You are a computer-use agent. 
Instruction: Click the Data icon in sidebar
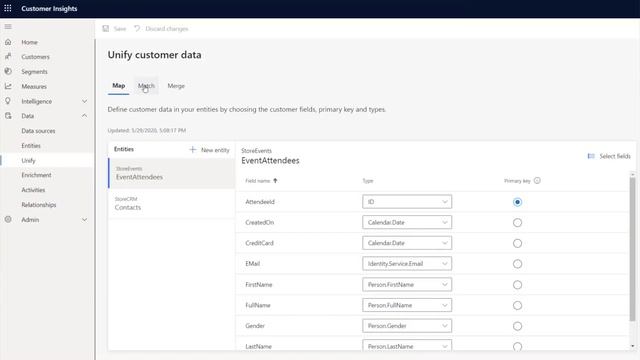click(x=8, y=116)
